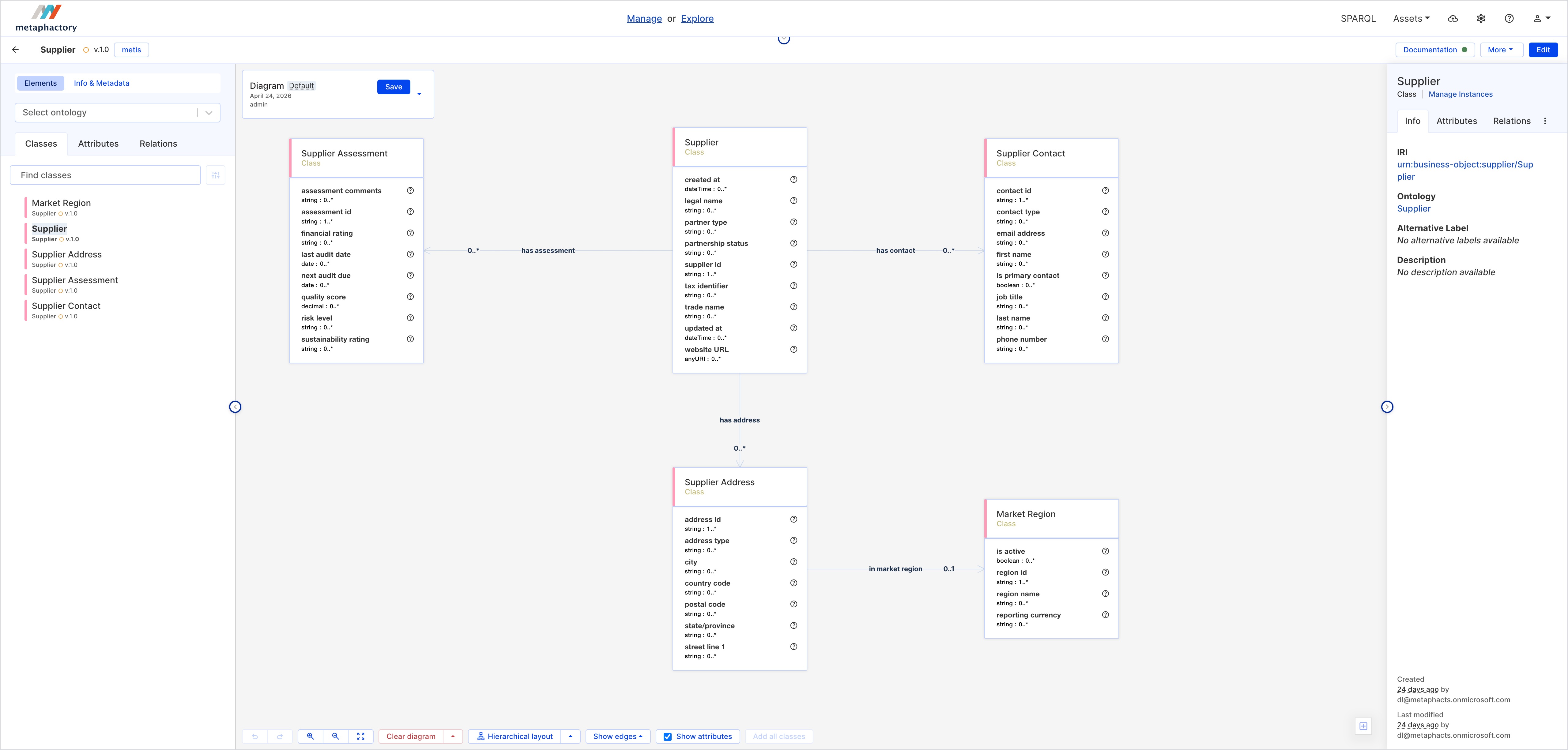
Task: Undo last diagram change
Action: (255, 737)
